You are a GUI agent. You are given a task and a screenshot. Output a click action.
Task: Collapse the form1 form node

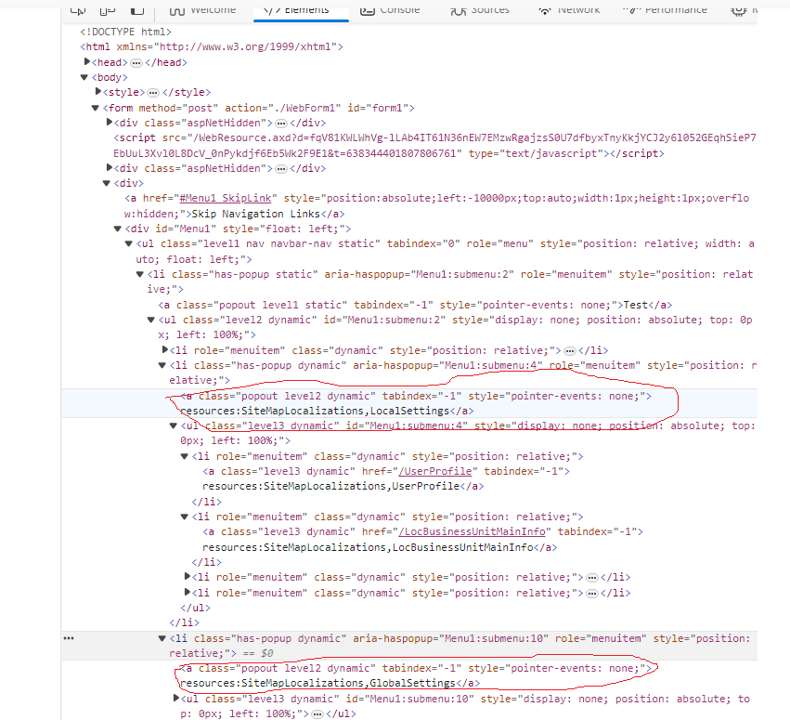pyautogui.click(x=95, y=107)
